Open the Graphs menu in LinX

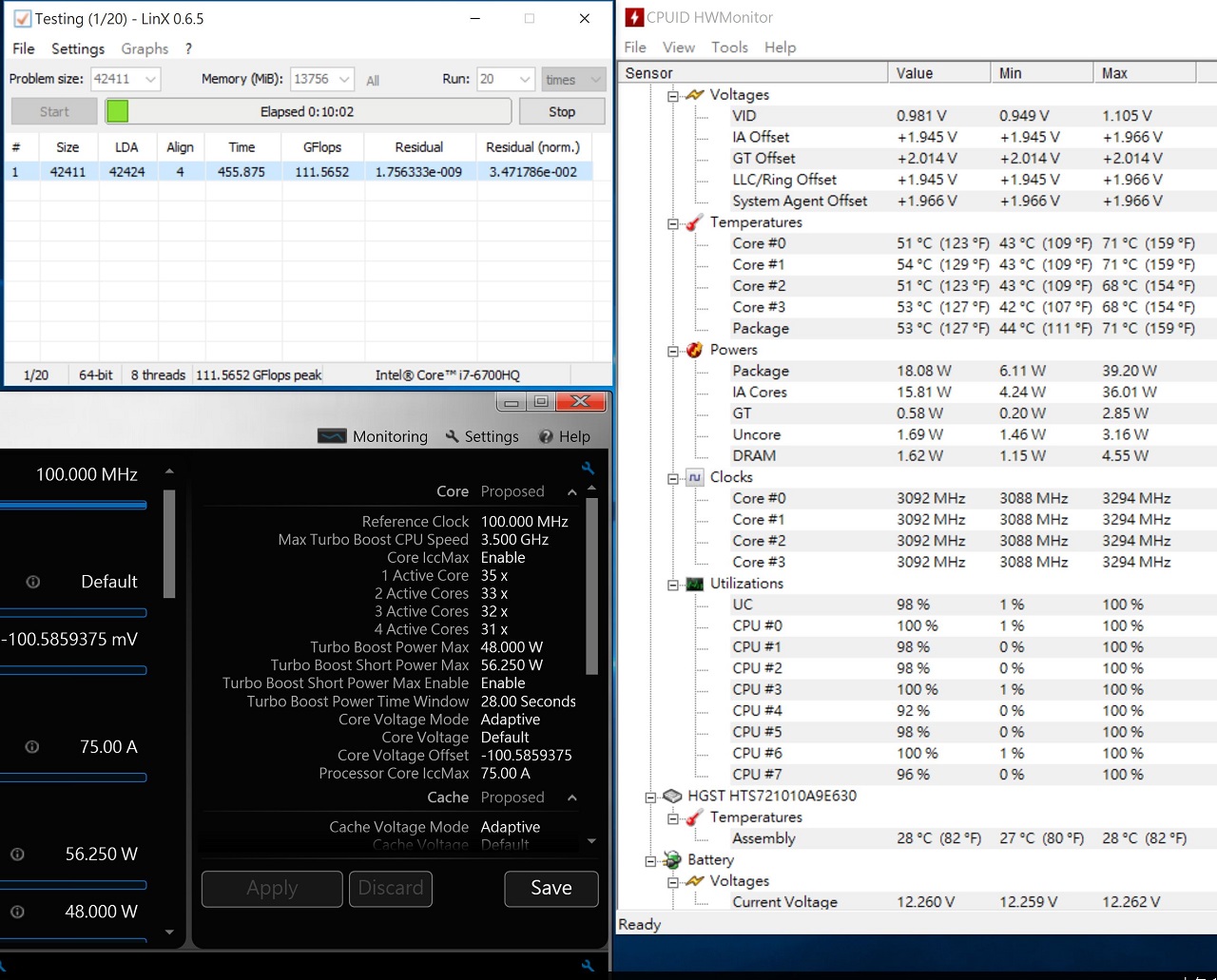pos(145,48)
